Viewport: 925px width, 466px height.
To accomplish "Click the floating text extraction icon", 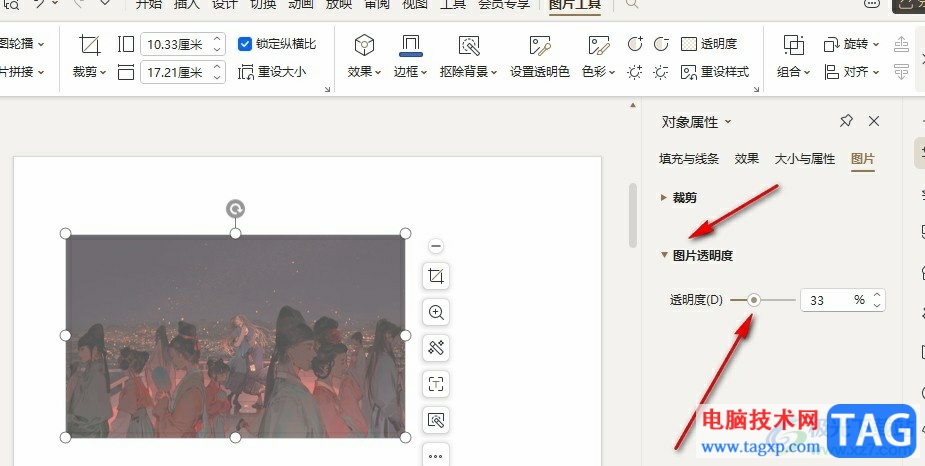I will coord(436,384).
